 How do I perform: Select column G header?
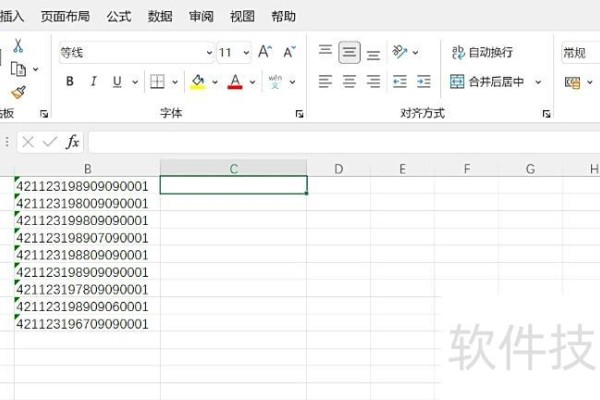[x=530, y=168]
